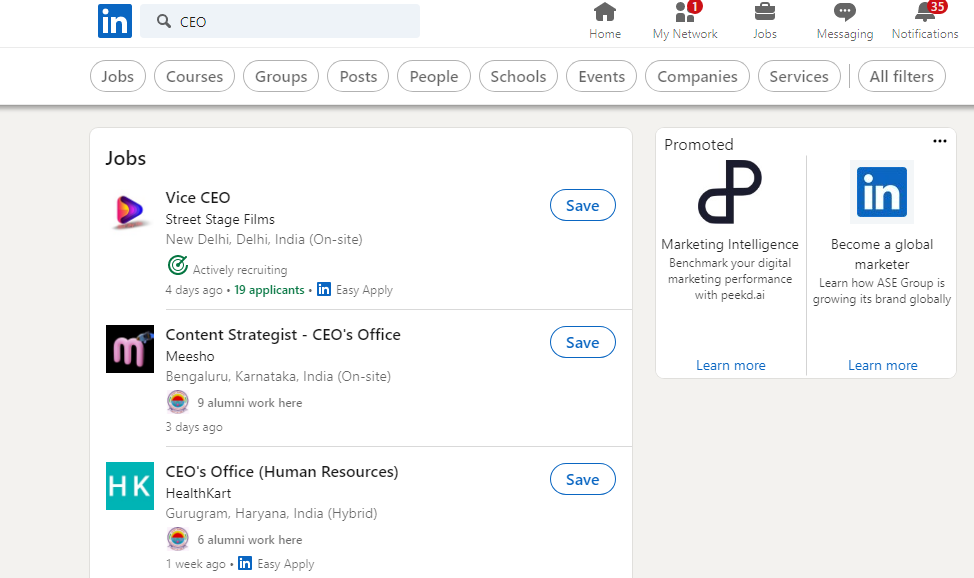Click Meesho company name text

click(x=190, y=356)
